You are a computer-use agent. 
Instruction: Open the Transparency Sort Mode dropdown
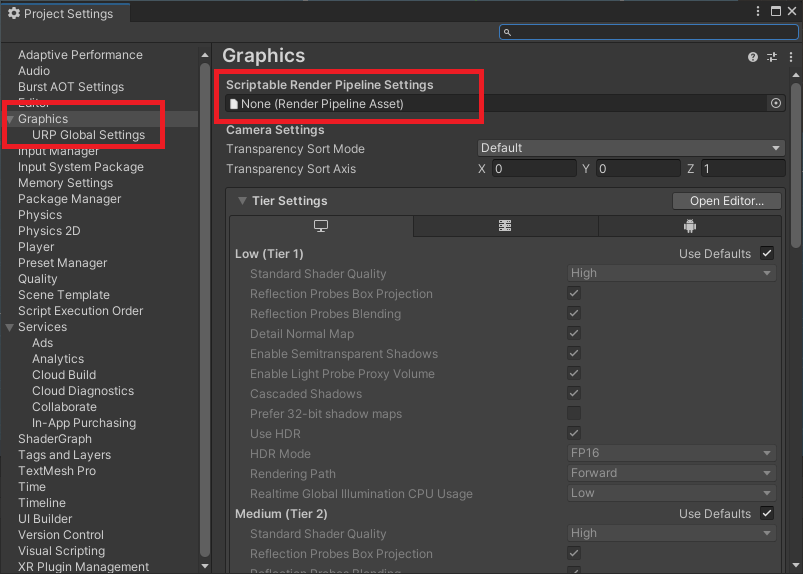(x=631, y=148)
